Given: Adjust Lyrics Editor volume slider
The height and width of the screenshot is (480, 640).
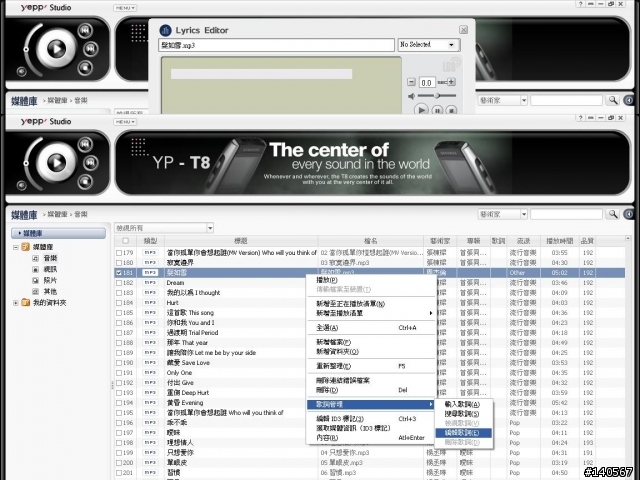Looking at the screenshot, I should tap(437, 96).
